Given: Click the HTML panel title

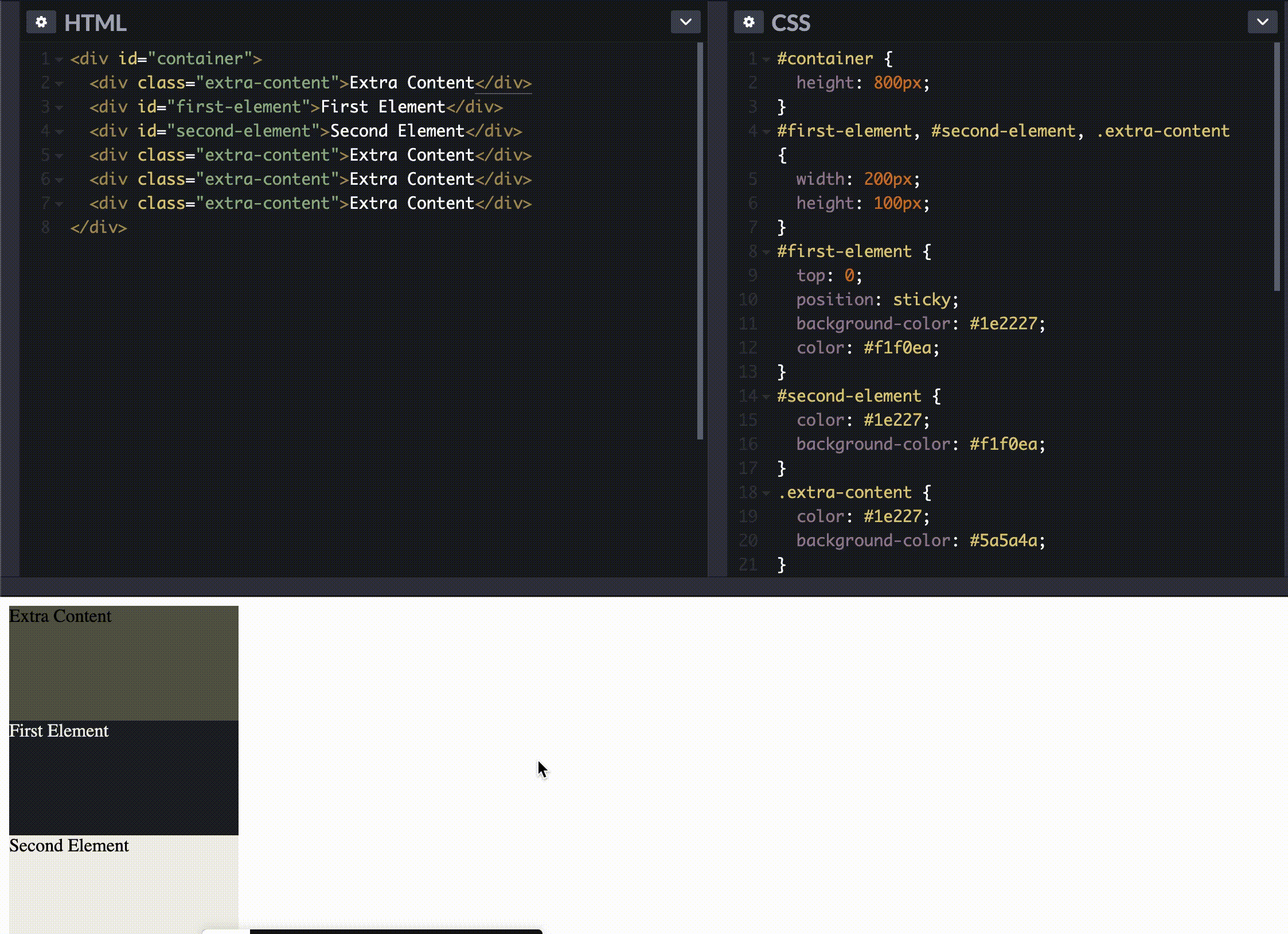Looking at the screenshot, I should click(x=95, y=23).
